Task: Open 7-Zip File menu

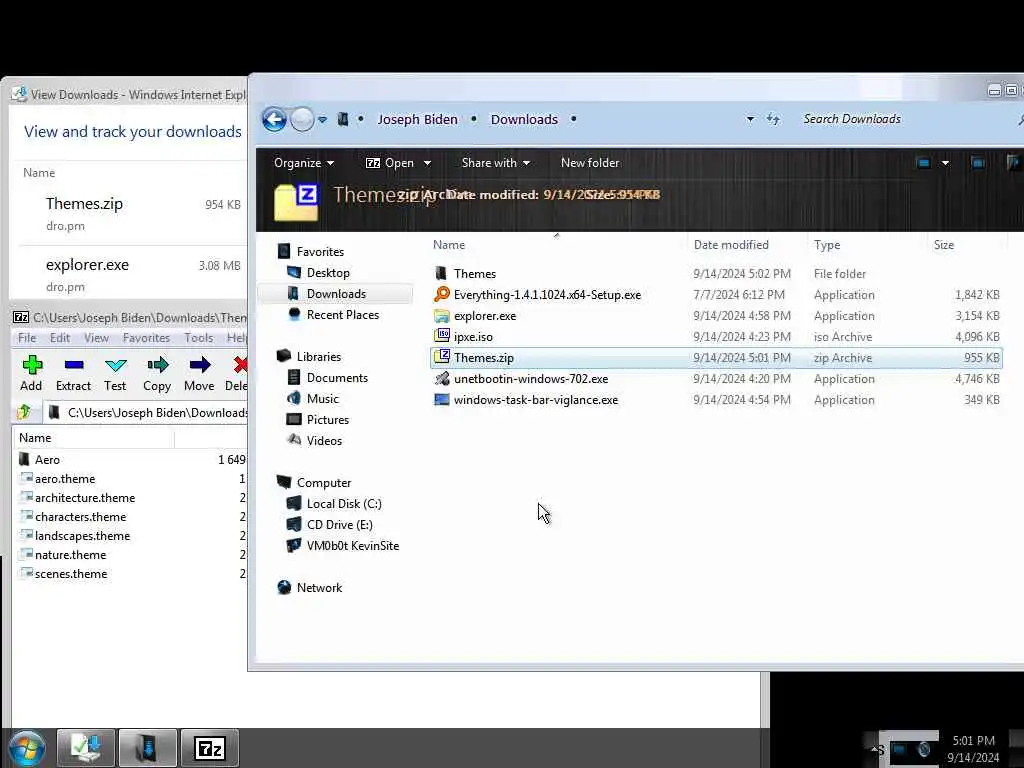Action: pos(27,338)
